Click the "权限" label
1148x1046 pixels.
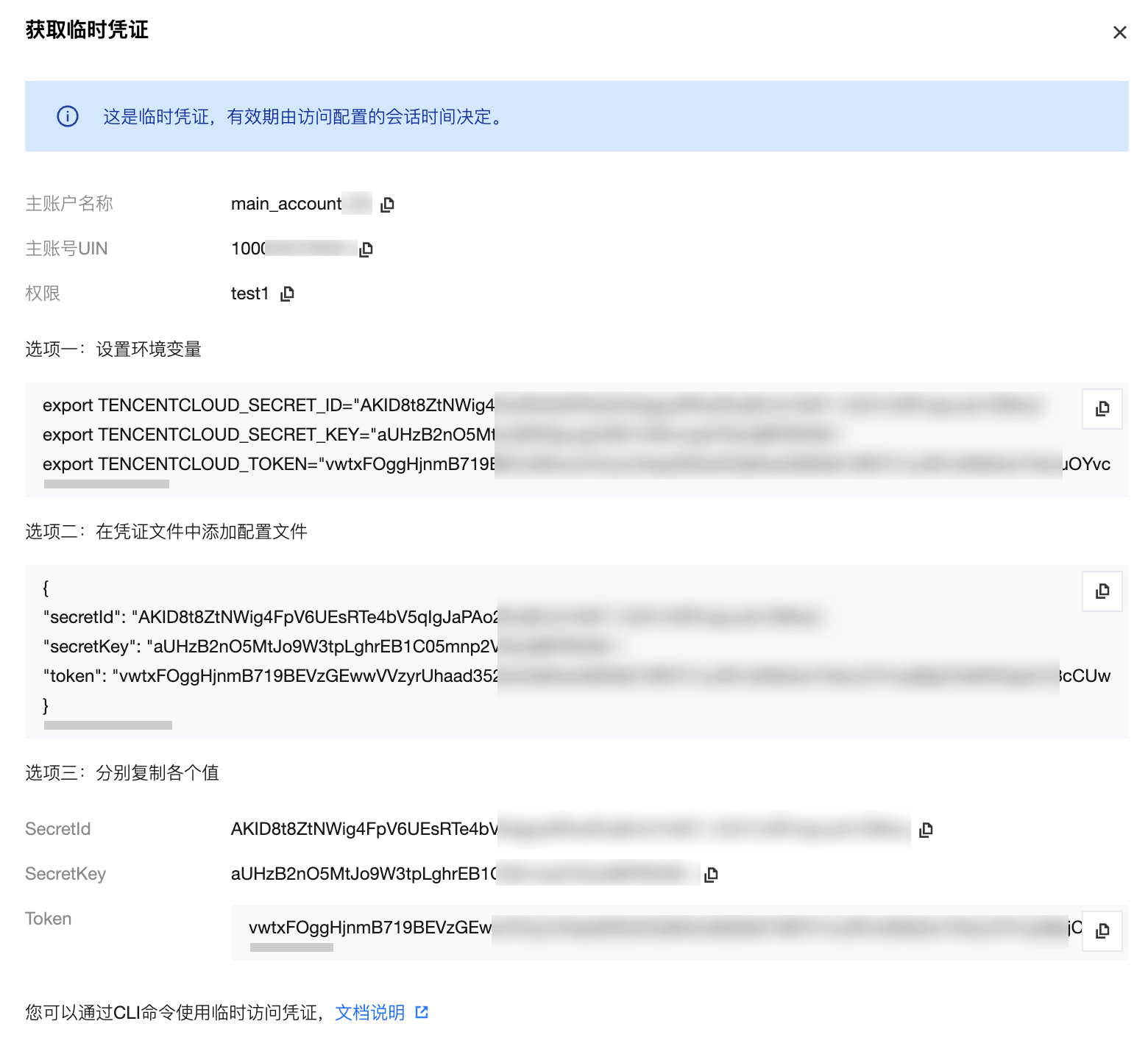click(43, 293)
